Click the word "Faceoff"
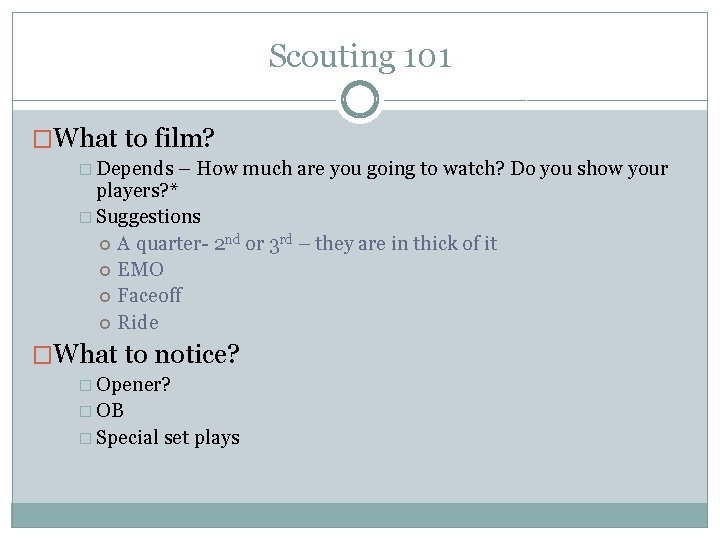 pyautogui.click(x=149, y=296)
